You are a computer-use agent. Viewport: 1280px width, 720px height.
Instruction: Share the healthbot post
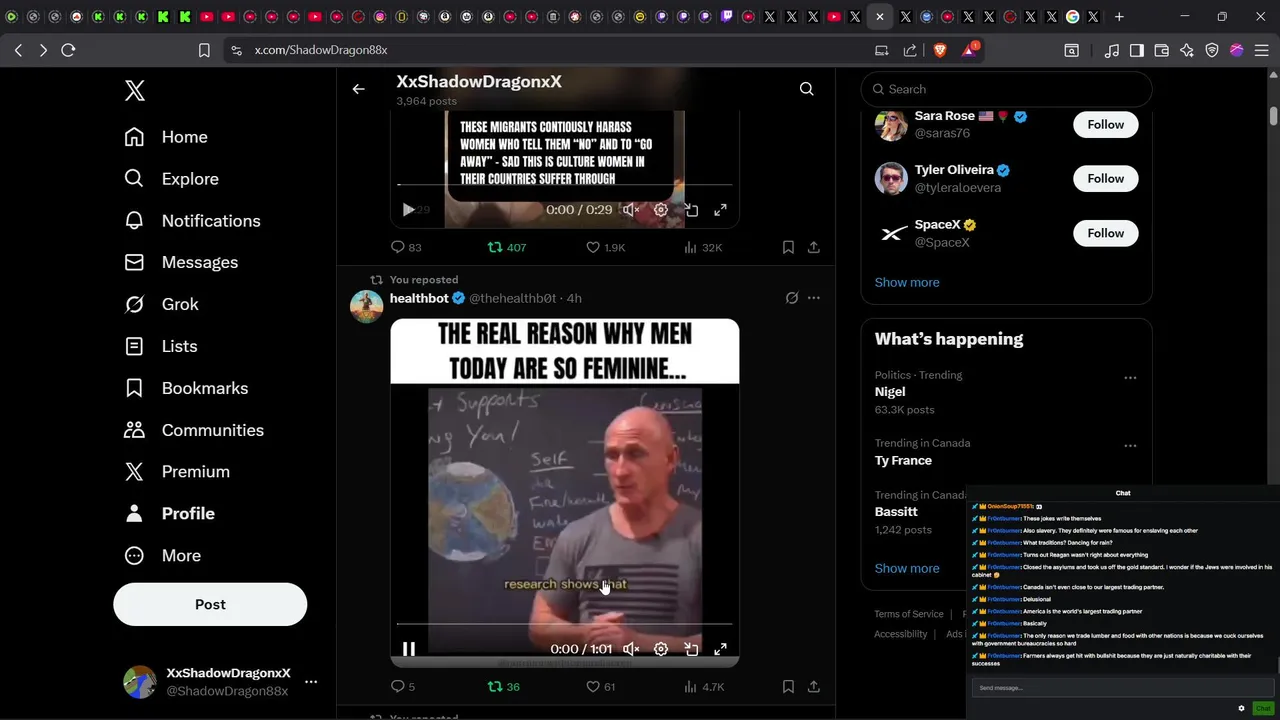tap(814, 686)
